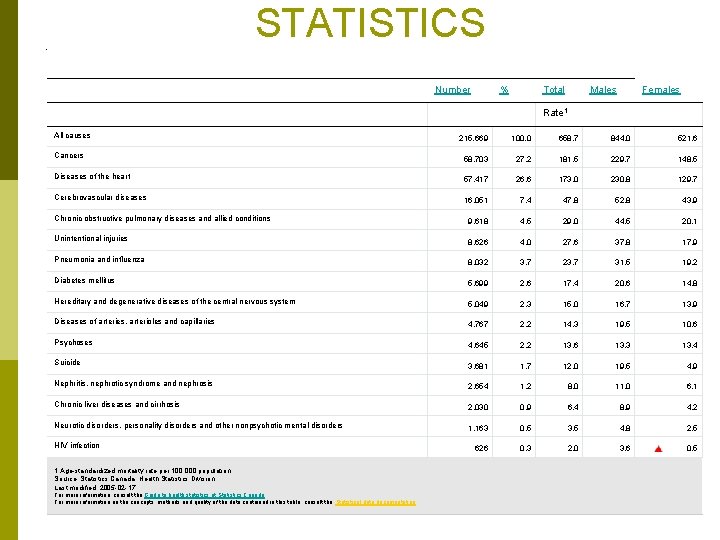
Task: Select the 'Pneumonia and influenza' row label
Action: (99, 259)
